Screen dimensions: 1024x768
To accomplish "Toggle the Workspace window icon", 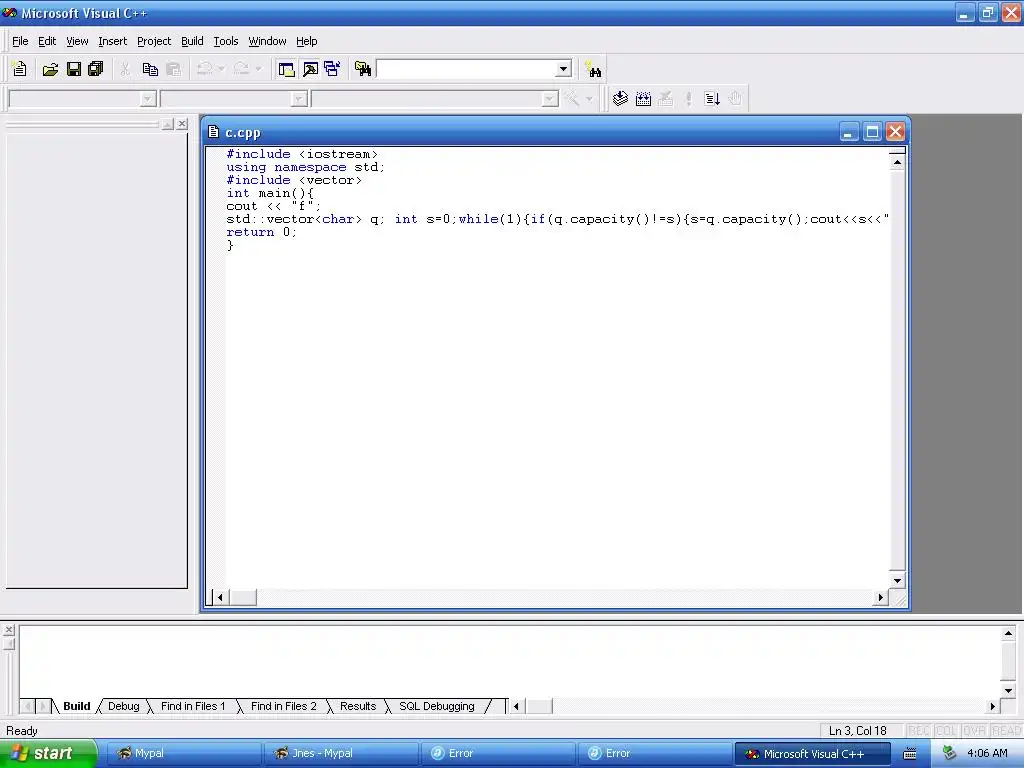I will point(286,69).
